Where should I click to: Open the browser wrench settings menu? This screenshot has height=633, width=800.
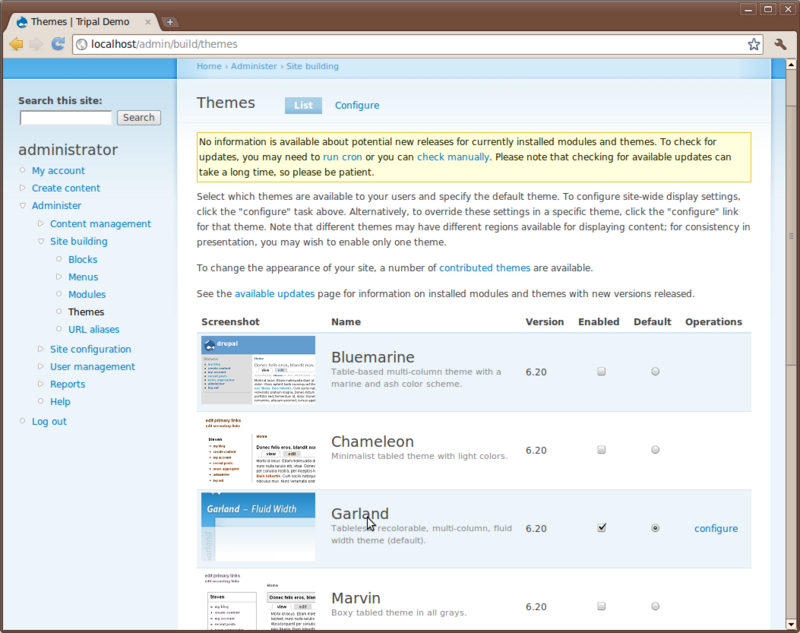(x=780, y=44)
